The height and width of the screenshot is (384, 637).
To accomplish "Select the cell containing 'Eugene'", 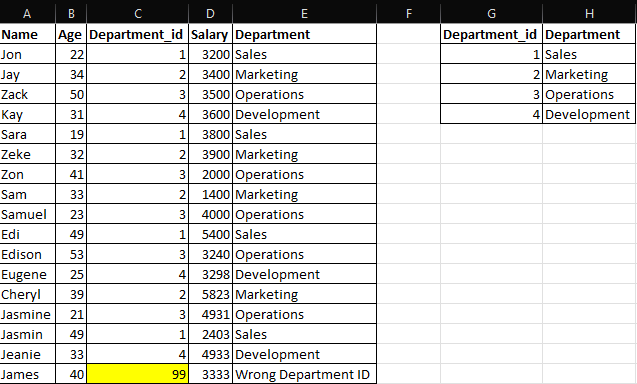I will click(x=28, y=274).
